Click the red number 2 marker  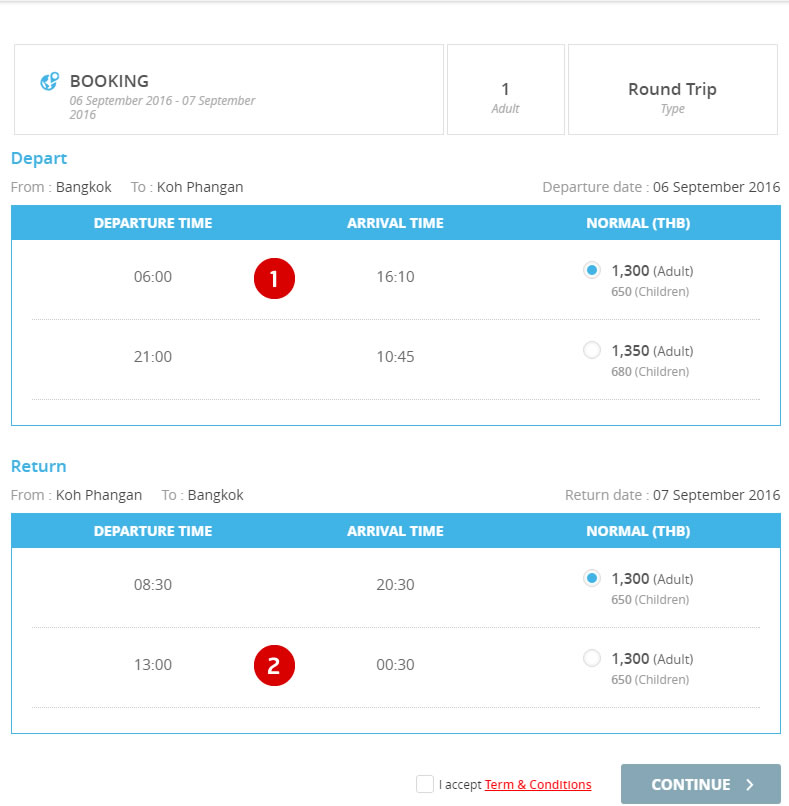tap(274, 665)
